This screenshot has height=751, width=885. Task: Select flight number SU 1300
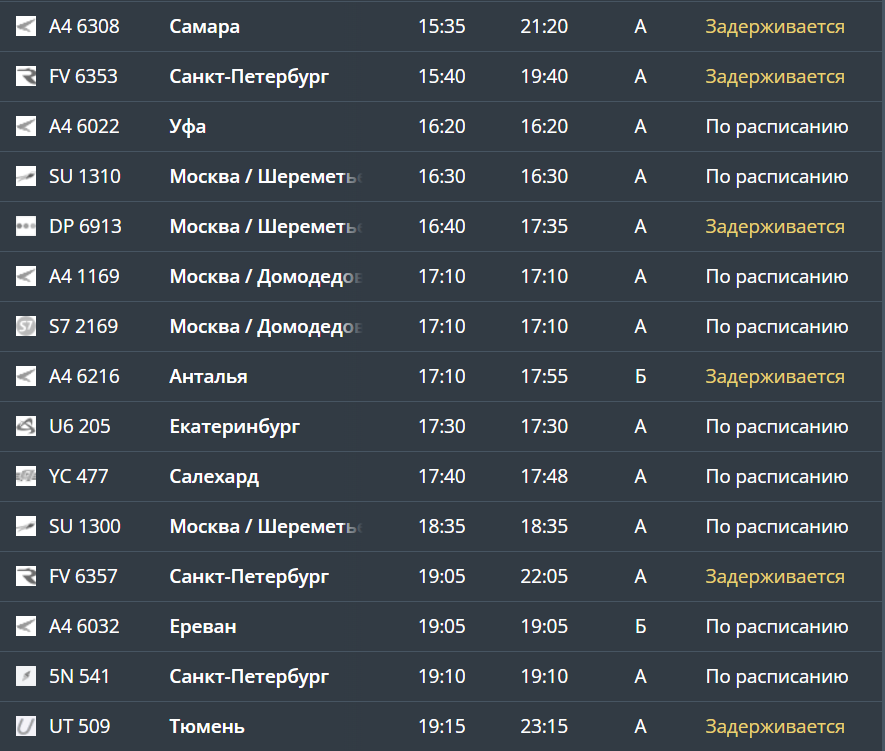[85, 527]
